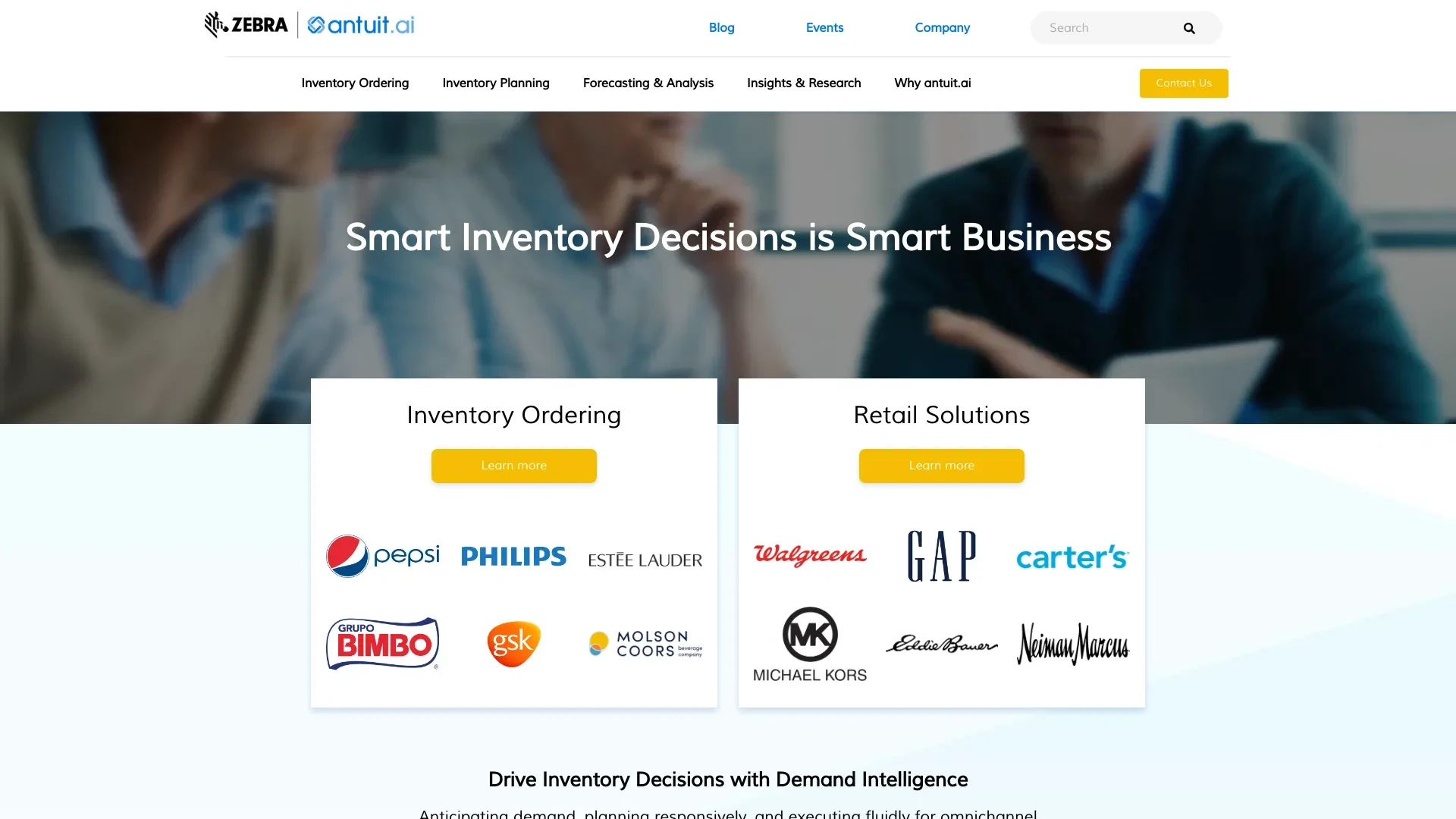1456x819 pixels.
Task: Click the Neiman Marcus logo link
Action: click(1073, 643)
